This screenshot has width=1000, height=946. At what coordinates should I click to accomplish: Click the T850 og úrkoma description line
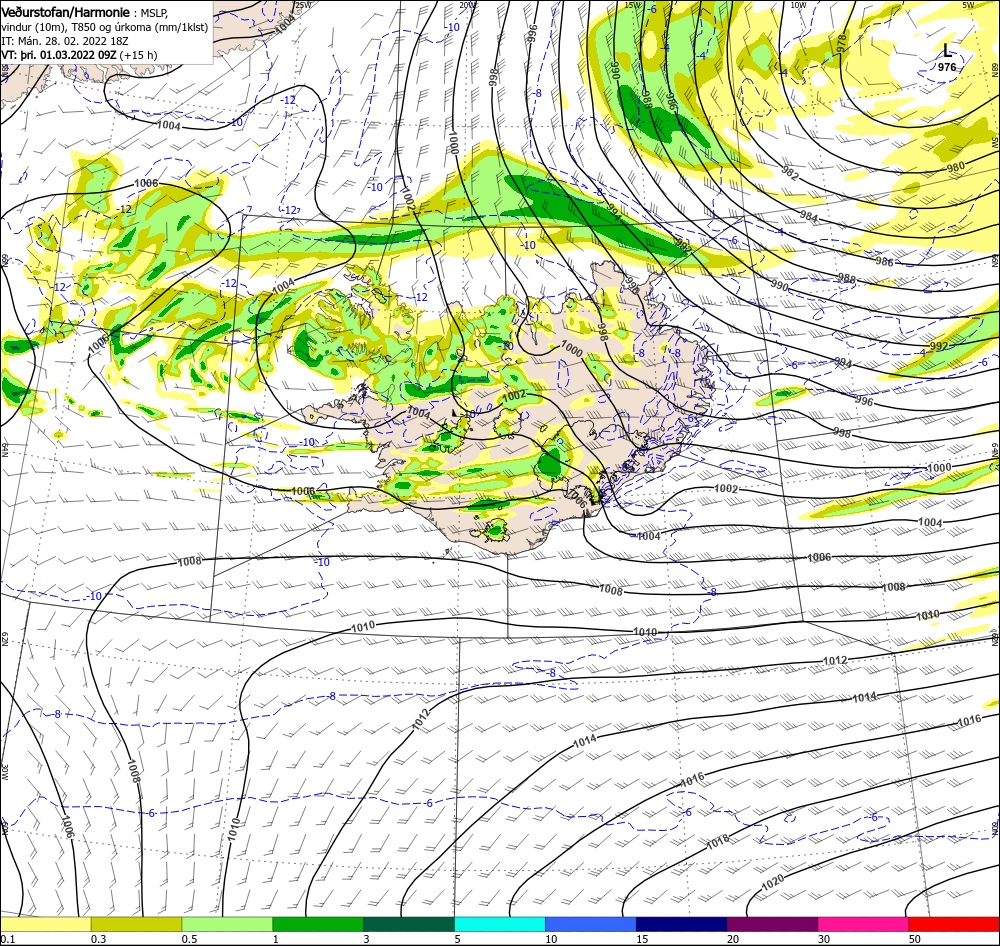(x=105, y=27)
